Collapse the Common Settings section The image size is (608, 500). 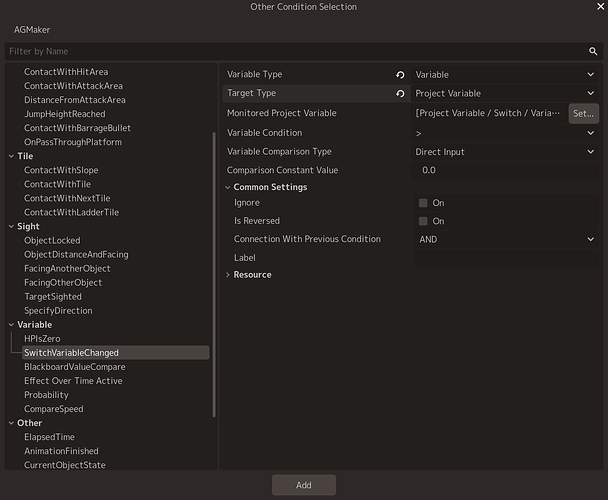228,187
